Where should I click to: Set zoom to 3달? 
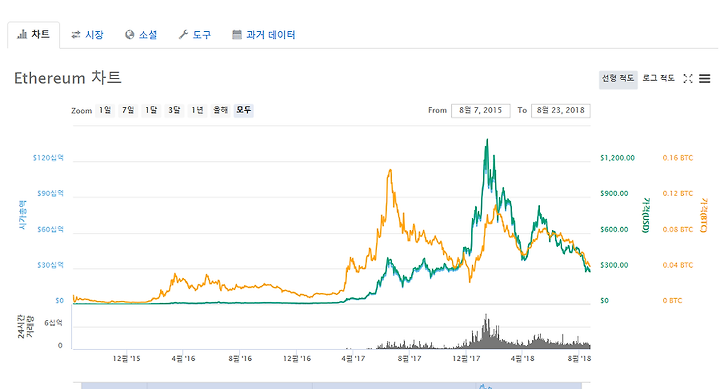pos(174,110)
